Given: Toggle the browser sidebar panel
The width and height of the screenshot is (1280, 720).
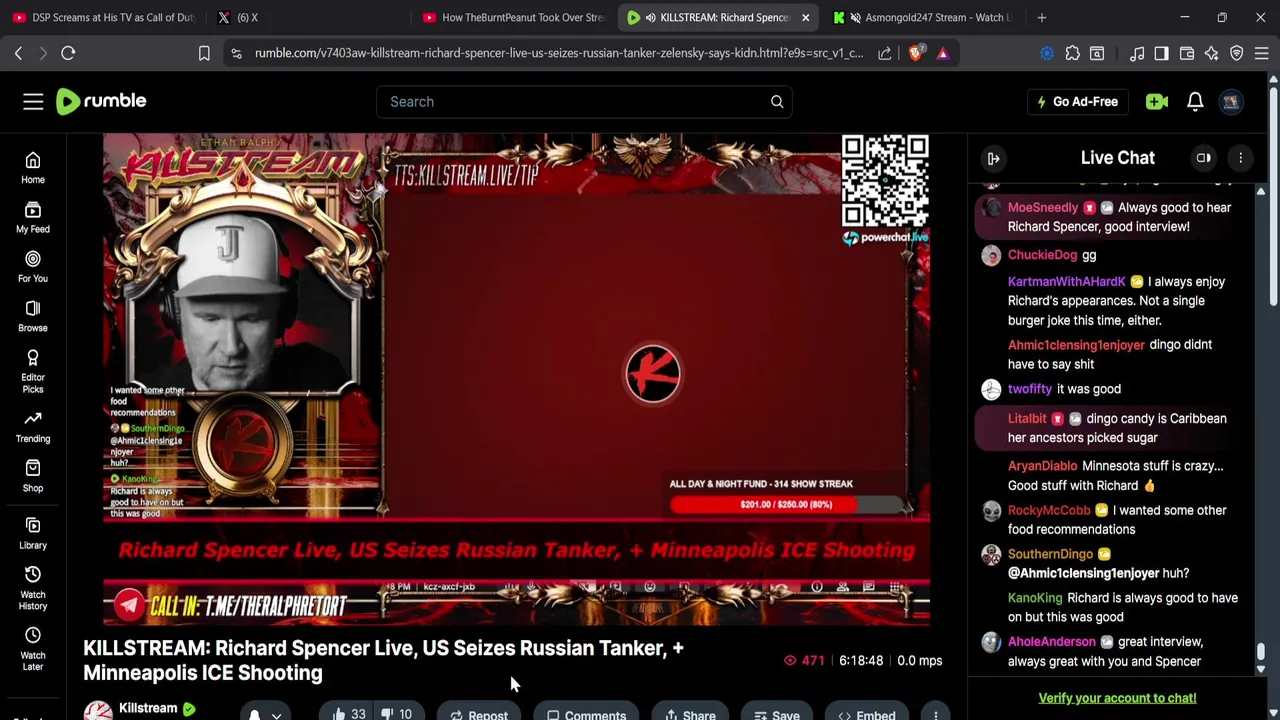Looking at the screenshot, I should click(x=1161, y=53).
